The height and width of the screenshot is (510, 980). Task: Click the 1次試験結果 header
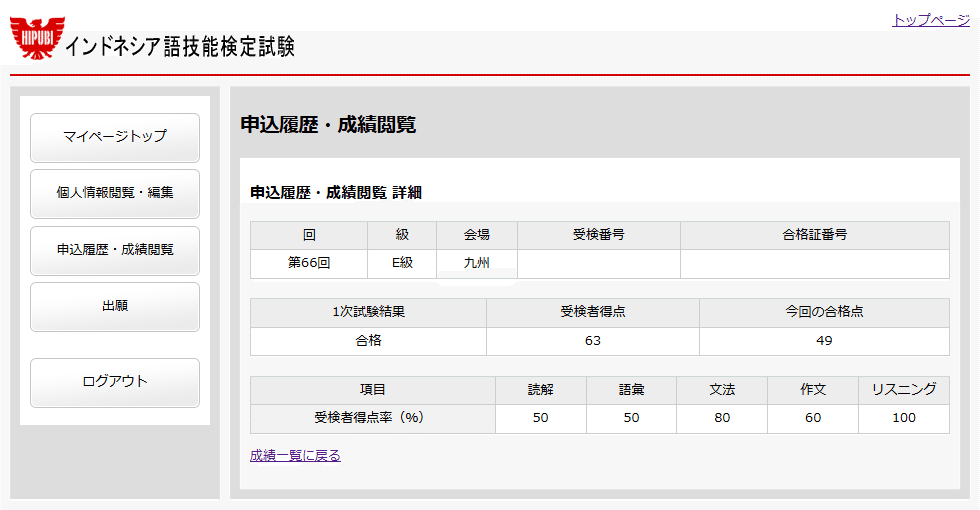(369, 312)
